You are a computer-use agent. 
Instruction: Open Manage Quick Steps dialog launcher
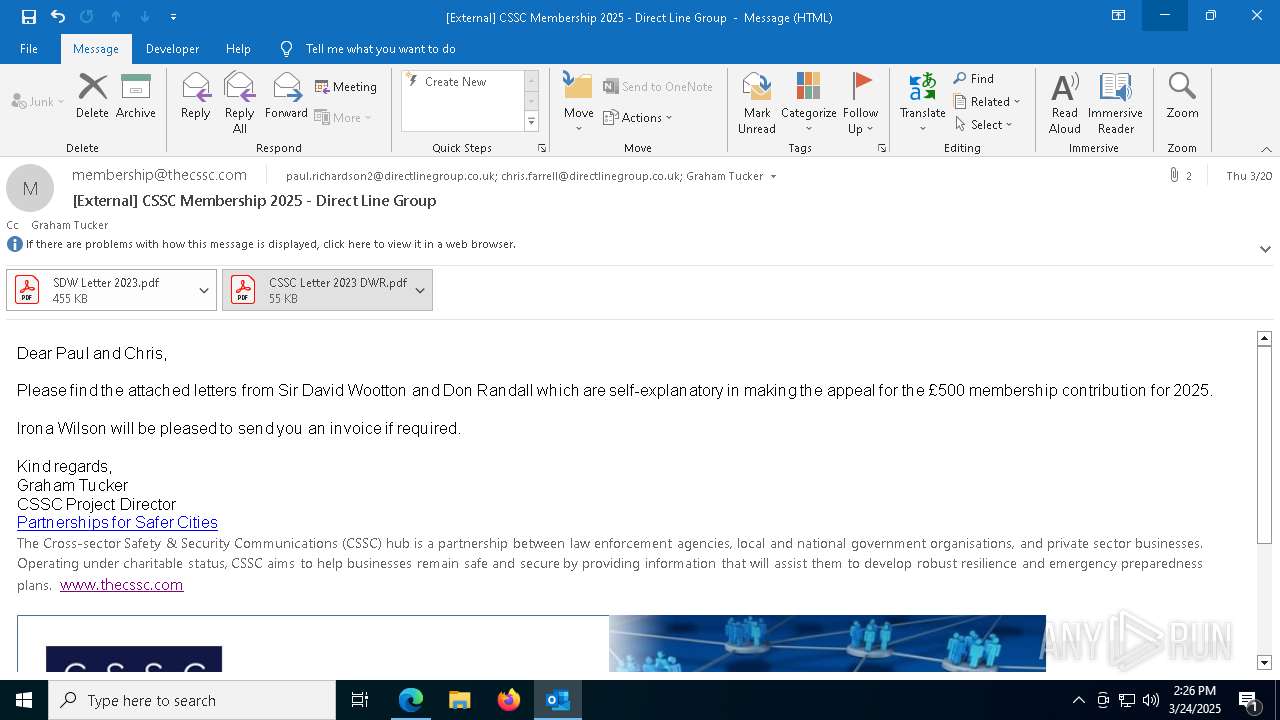coord(542,148)
